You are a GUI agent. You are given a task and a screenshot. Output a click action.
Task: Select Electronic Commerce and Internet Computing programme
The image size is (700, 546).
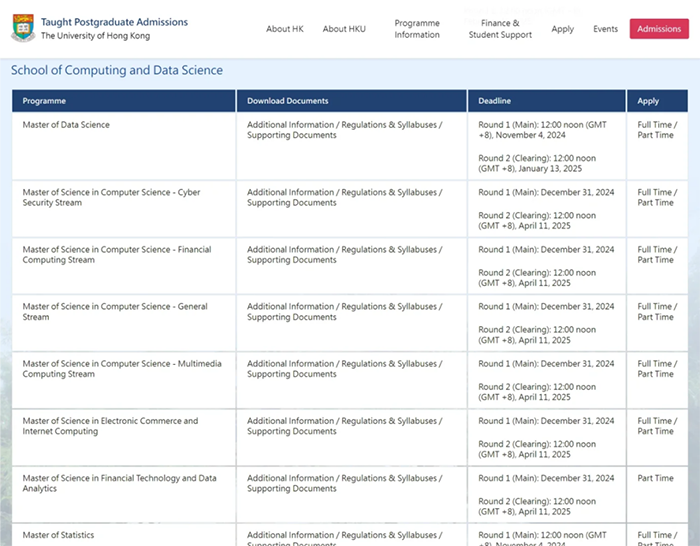tap(110, 426)
